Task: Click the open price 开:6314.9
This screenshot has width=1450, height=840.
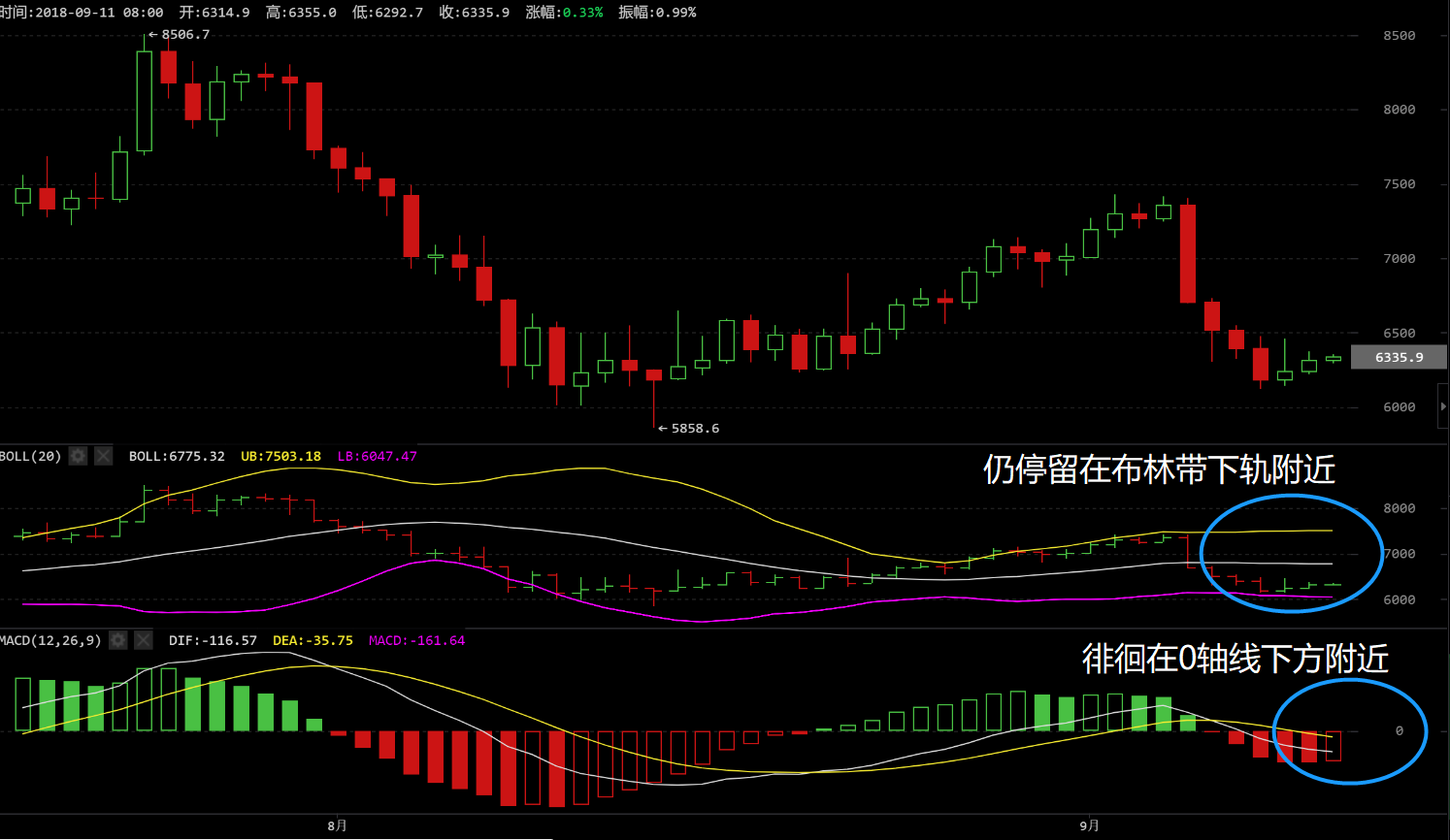Action: [214, 13]
